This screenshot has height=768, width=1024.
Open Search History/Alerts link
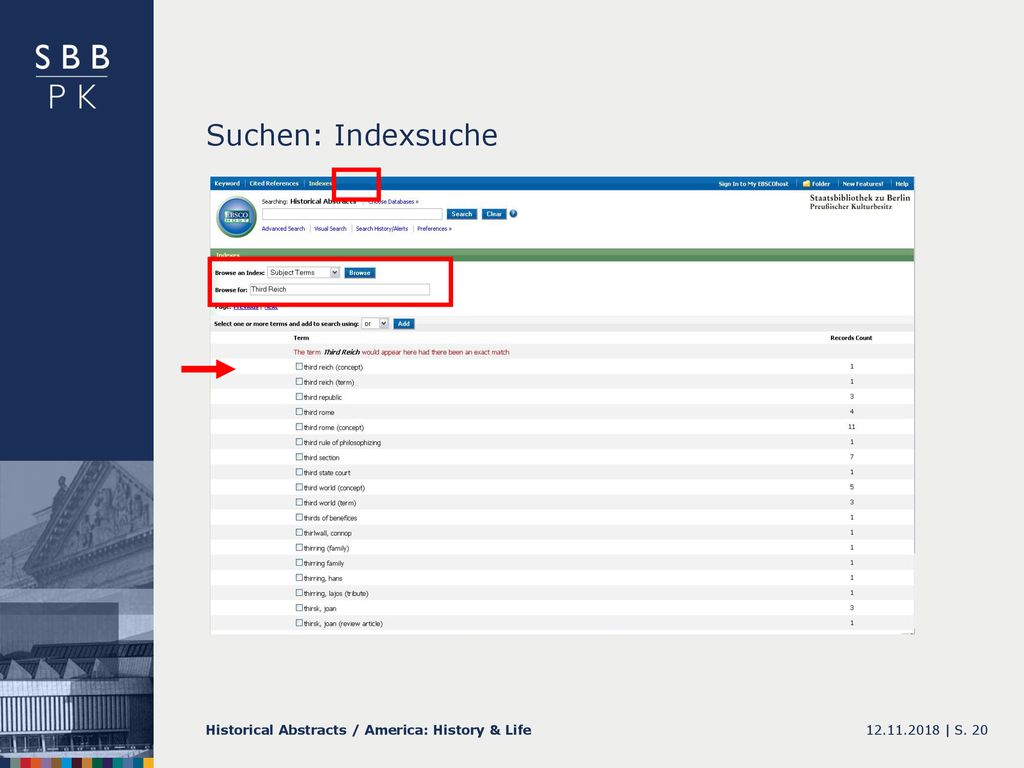click(382, 229)
